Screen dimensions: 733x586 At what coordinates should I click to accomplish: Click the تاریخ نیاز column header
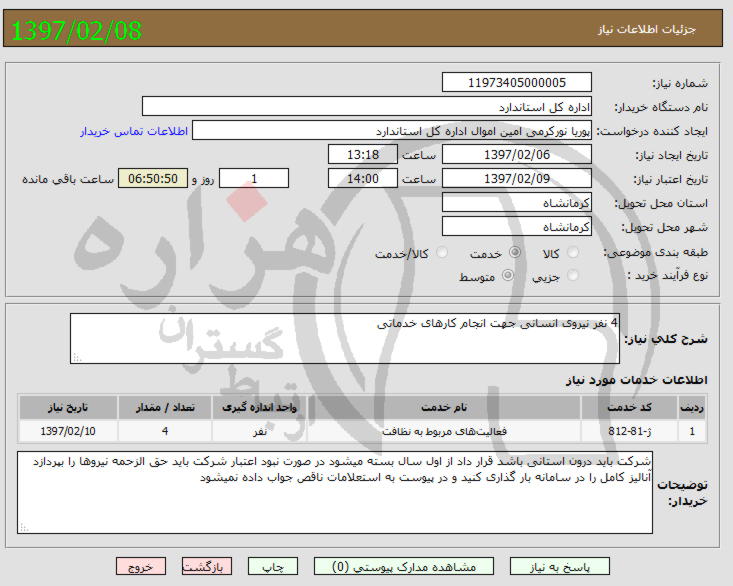click(x=68, y=407)
